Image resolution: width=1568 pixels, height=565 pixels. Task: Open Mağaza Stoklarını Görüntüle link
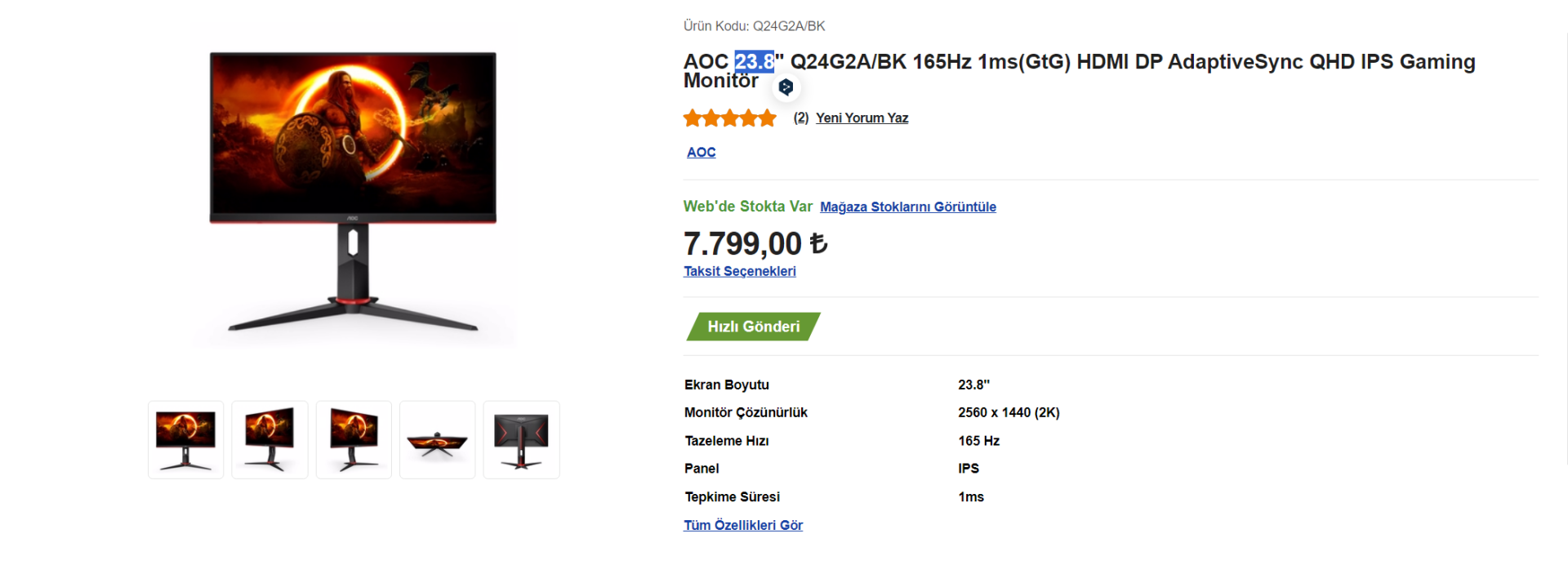907,207
